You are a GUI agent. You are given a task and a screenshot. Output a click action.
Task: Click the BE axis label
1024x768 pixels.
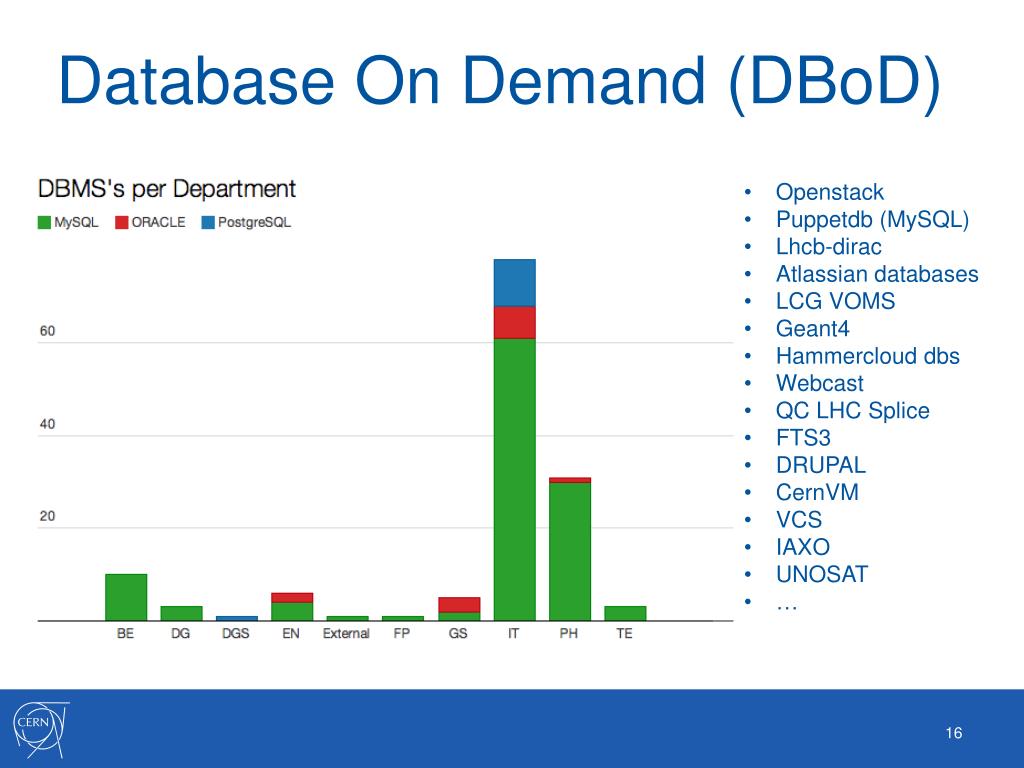125,633
